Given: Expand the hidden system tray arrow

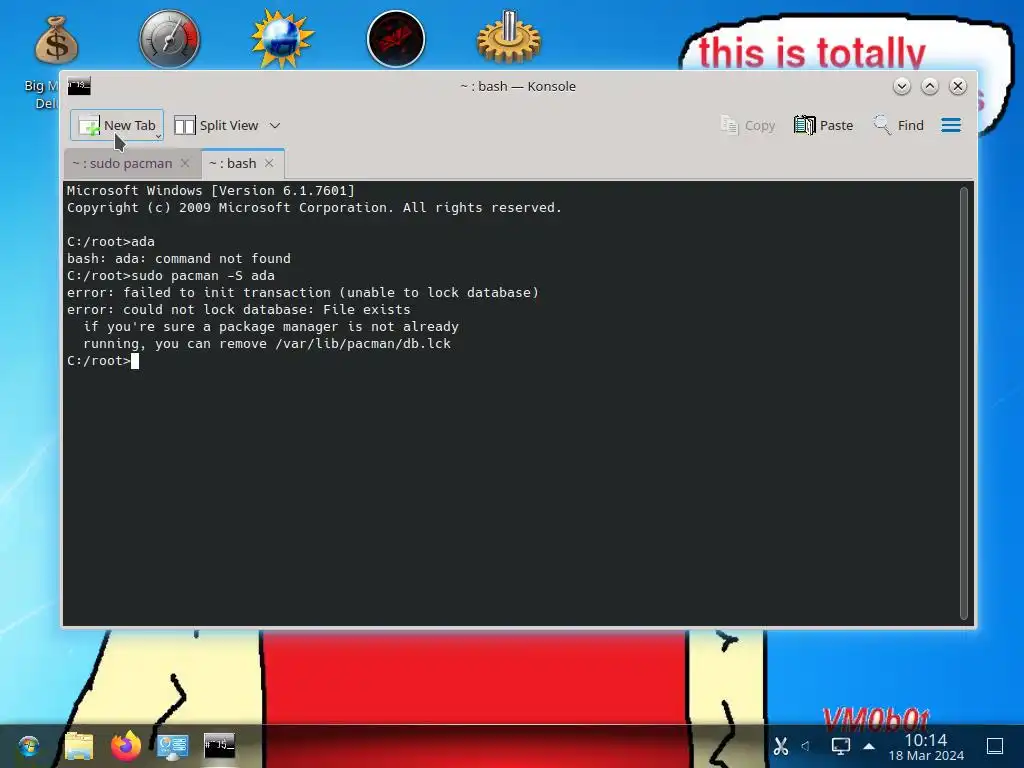Looking at the screenshot, I should (869, 746).
